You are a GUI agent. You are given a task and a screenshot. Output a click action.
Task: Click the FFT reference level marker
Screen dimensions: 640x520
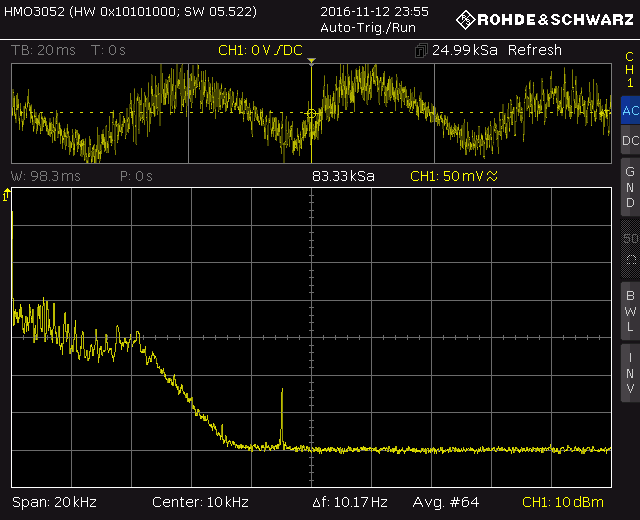coord(7,196)
